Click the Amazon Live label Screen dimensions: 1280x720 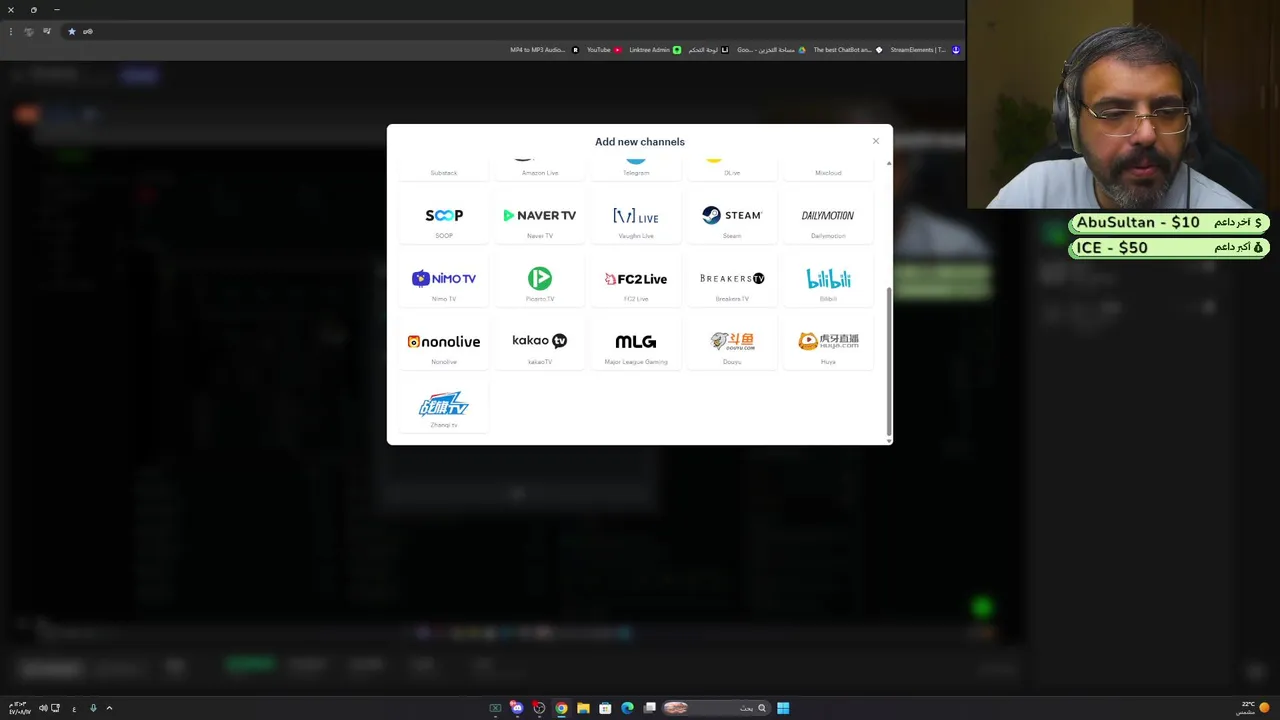(x=540, y=173)
